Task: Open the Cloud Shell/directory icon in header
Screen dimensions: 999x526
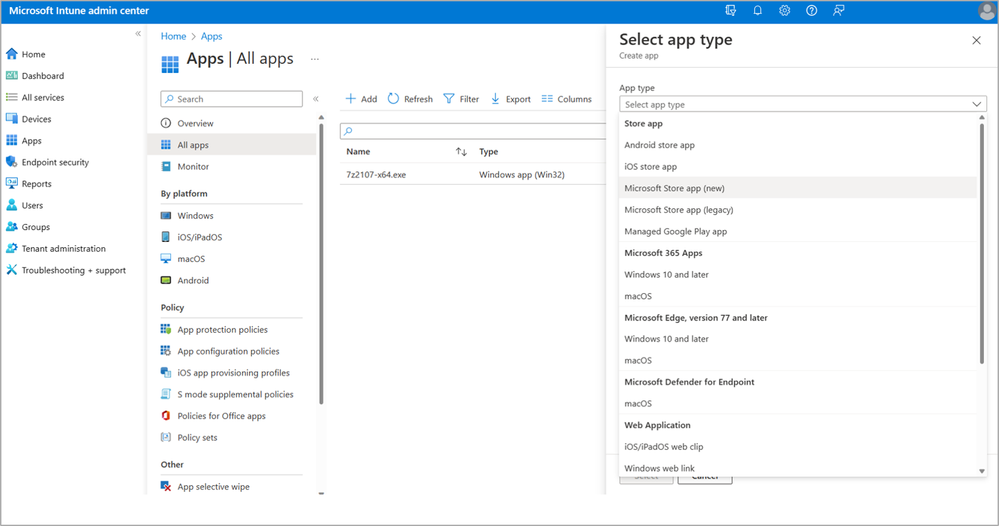Action: [730, 10]
